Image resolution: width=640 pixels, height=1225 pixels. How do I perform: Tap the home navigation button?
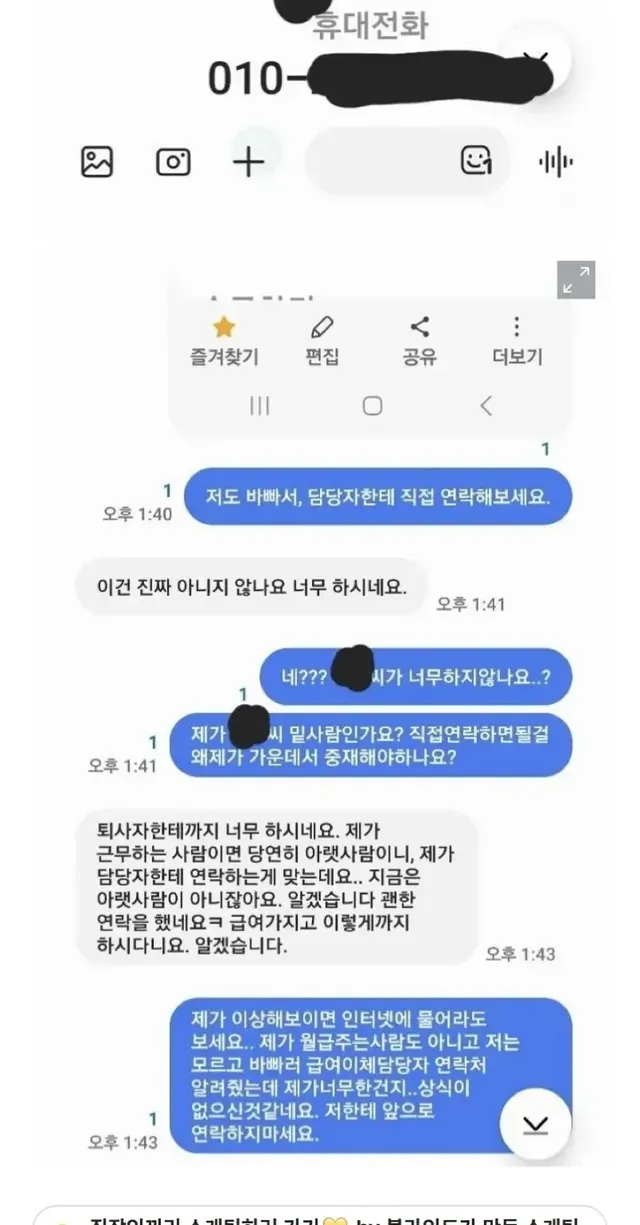tap(372, 405)
